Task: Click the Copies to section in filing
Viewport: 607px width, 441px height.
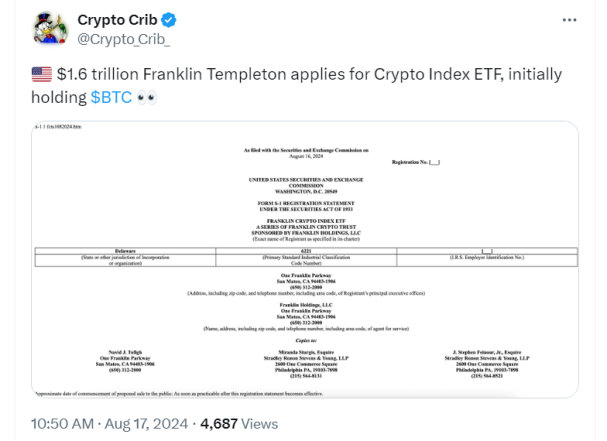Action: click(x=306, y=341)
